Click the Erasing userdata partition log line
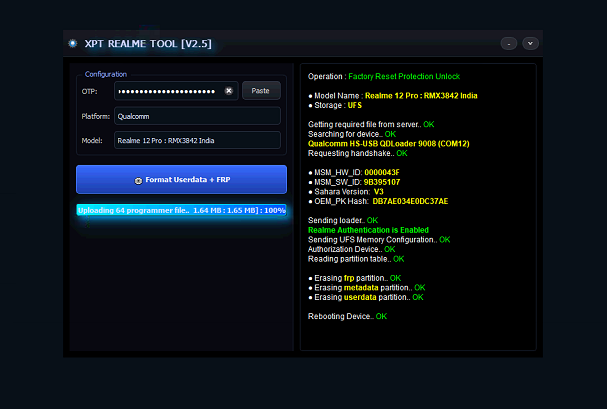The width and height of the screenshot is (607, 409). click(x=366, y=297)
